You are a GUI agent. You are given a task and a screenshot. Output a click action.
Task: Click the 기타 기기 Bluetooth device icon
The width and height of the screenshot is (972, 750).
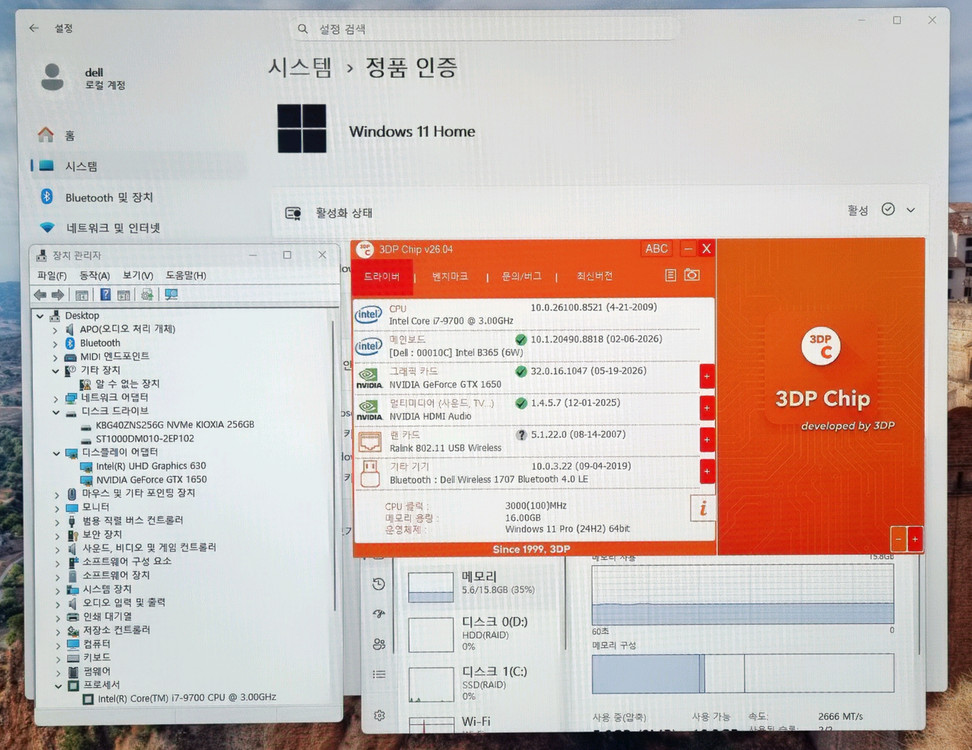[370, 474]
